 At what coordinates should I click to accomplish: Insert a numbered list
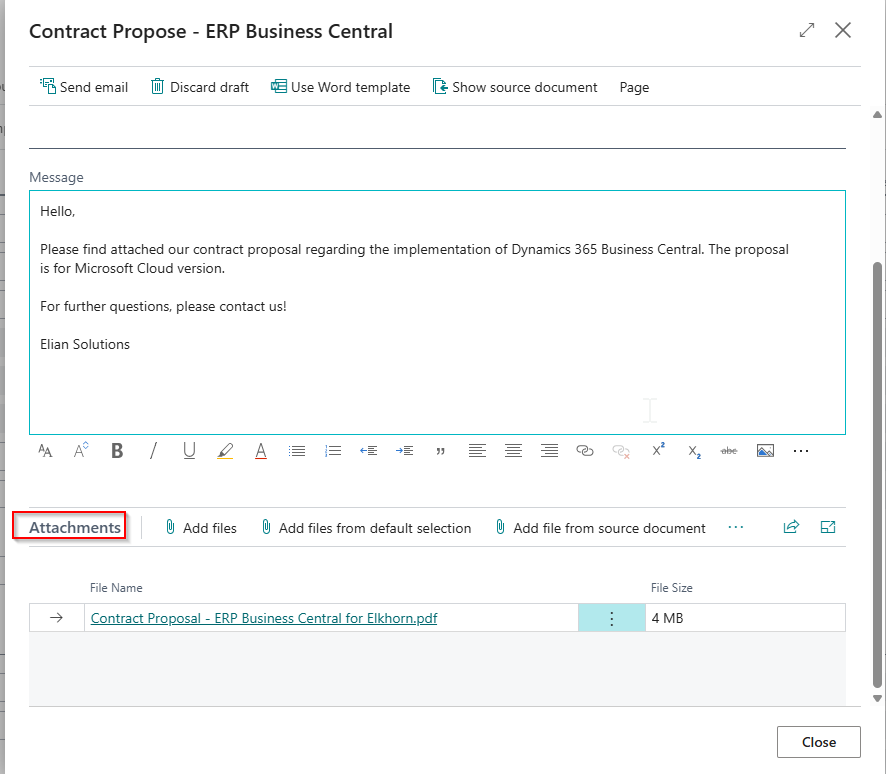[x=333, y=451]
